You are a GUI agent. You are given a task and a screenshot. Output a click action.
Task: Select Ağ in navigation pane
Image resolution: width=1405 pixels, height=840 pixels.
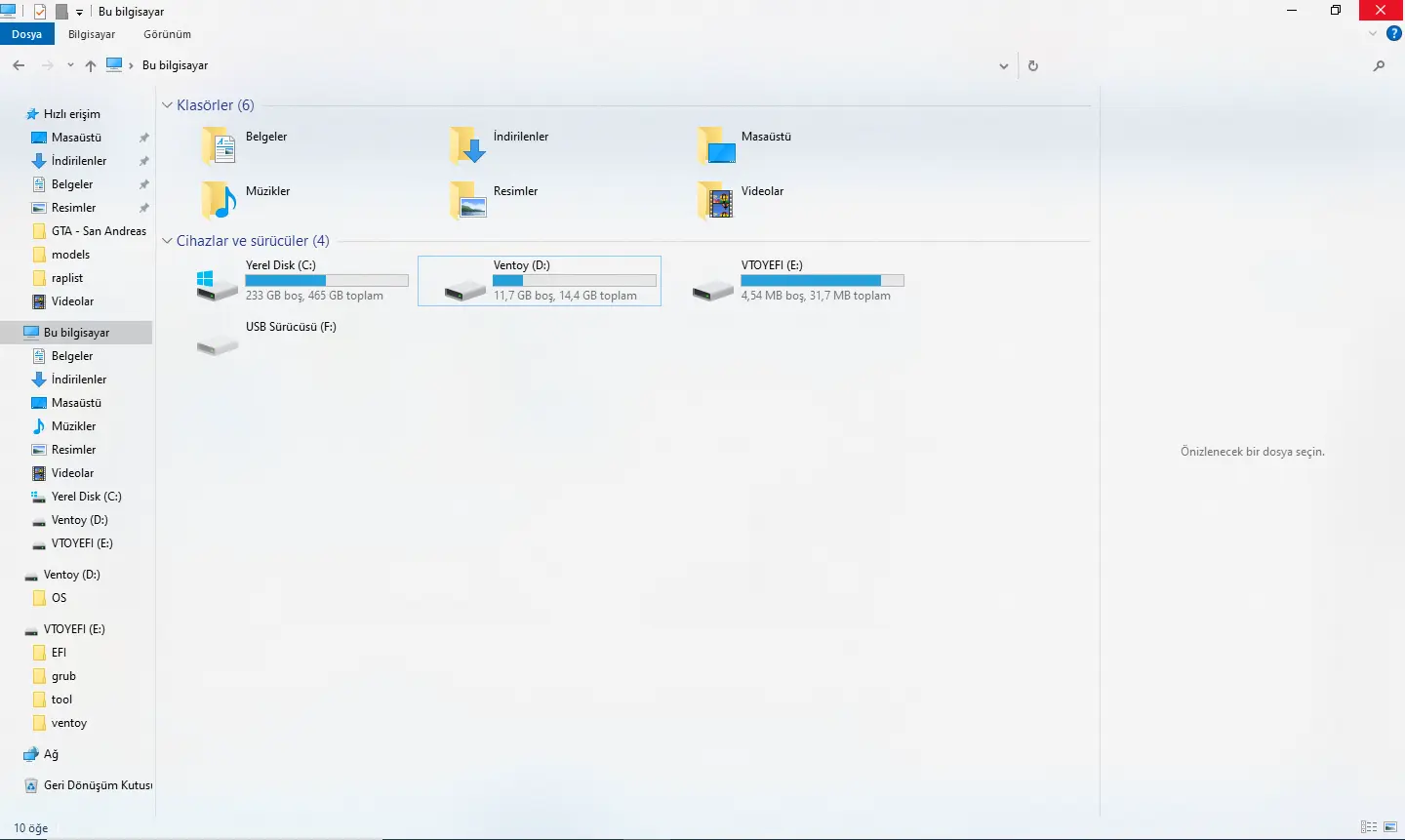pos(41,754)
